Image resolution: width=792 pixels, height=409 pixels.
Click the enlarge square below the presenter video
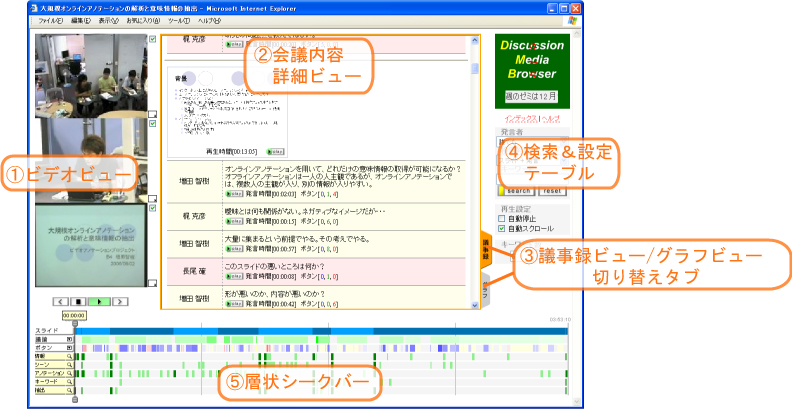pyautogui.click(x=153, y=198)
